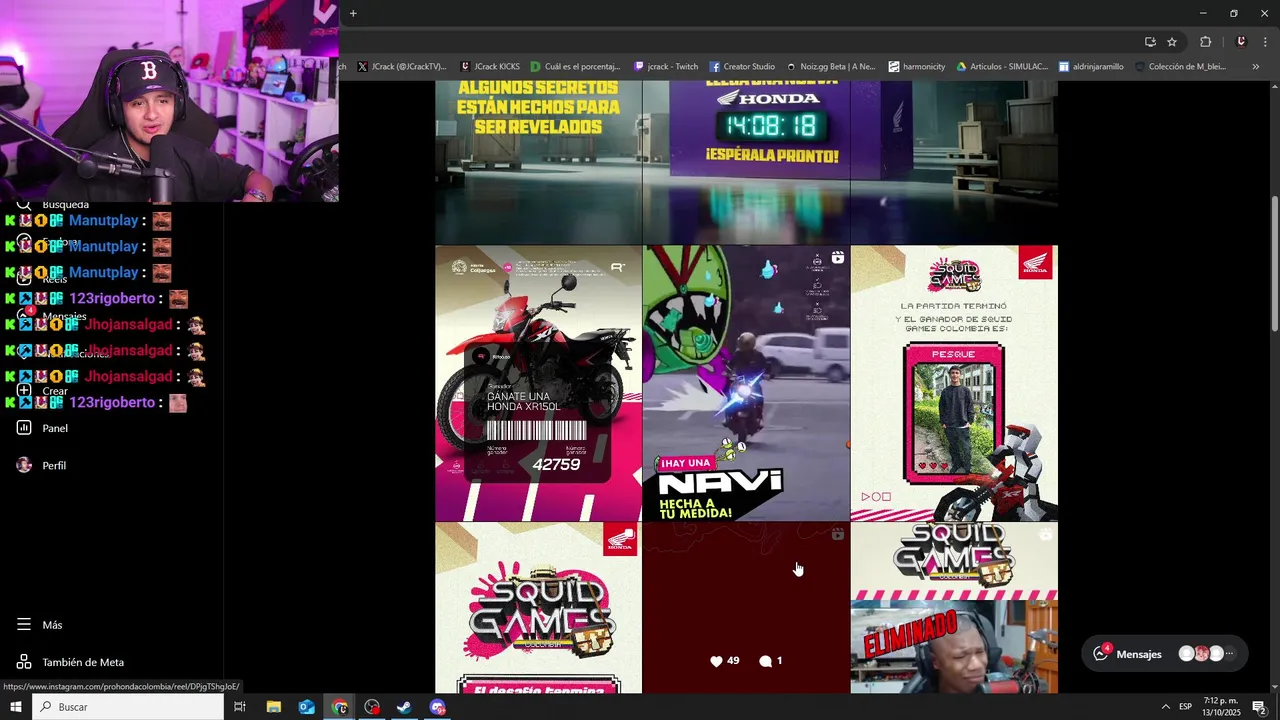This screenshot has width=1280, height=720.
Task: Open the JCrack KICKS bookmark
Action: pyautogui.click(x=490, y=67)
